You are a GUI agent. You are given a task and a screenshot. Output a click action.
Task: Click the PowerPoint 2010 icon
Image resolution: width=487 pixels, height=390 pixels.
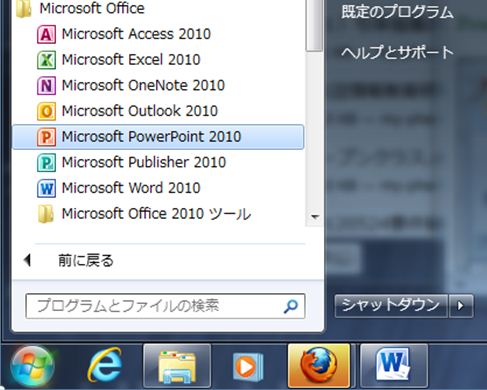click(x=46, y=137)
